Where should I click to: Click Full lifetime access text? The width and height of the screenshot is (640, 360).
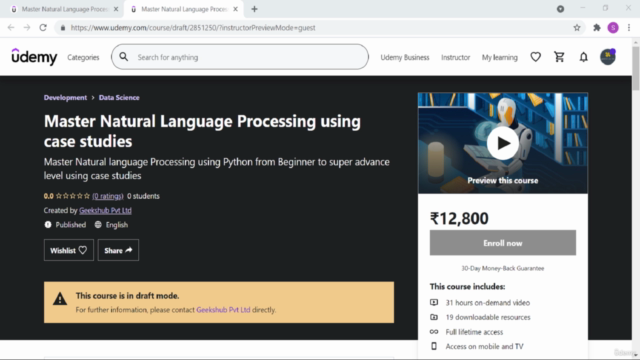474,332
